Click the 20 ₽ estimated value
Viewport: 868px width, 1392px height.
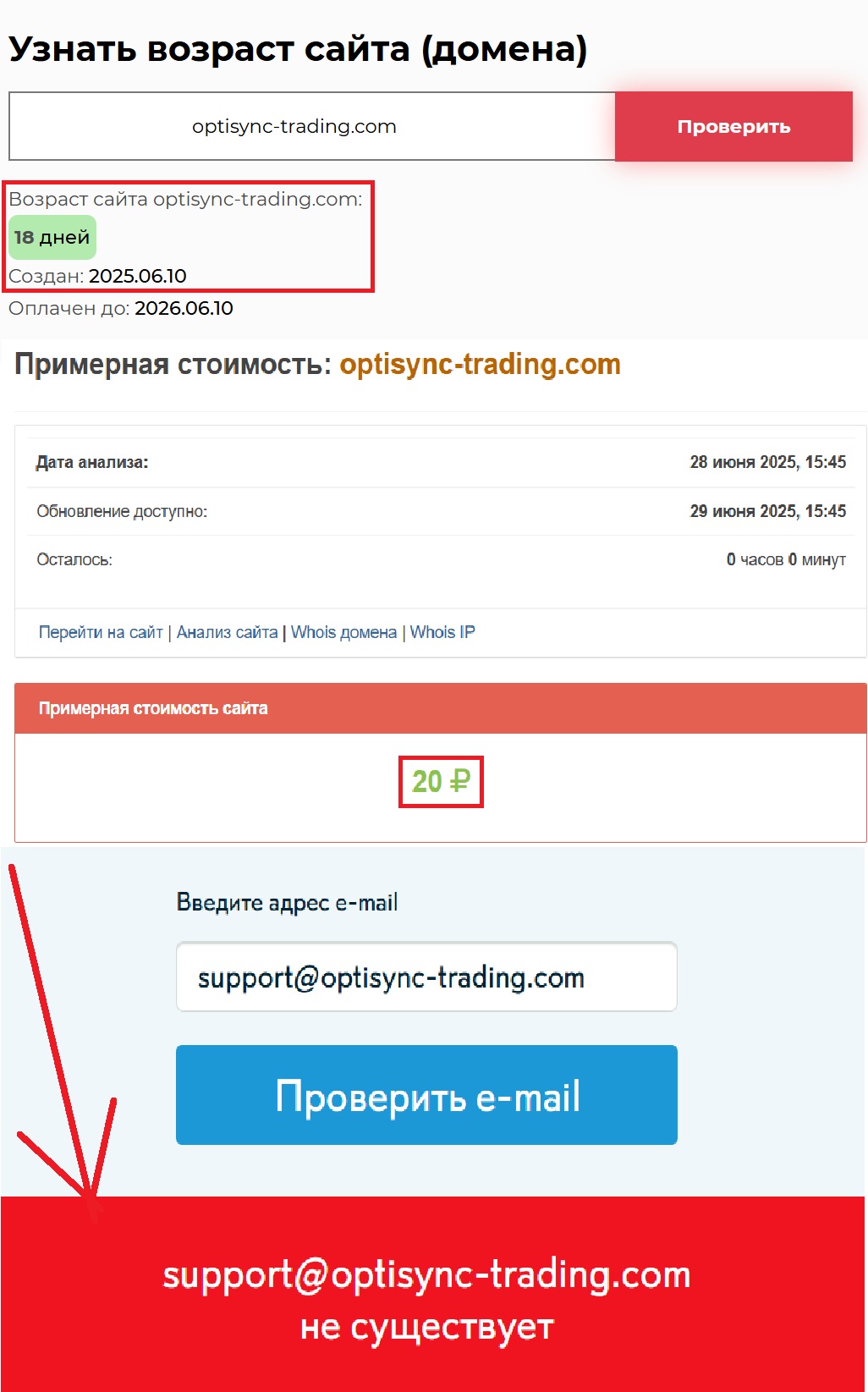pyautogui.click(x=441, y=781)
